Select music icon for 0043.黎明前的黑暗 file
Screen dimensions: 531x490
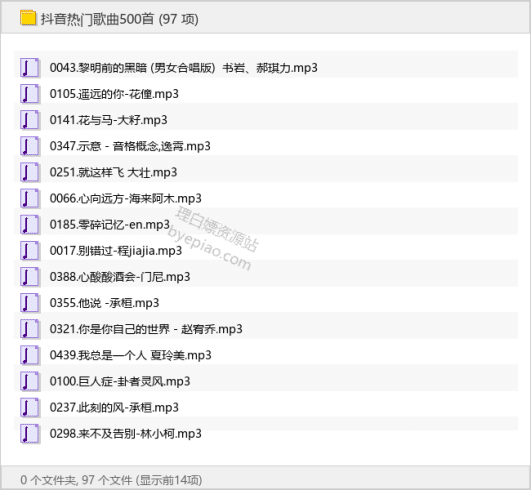click(30, 68)
